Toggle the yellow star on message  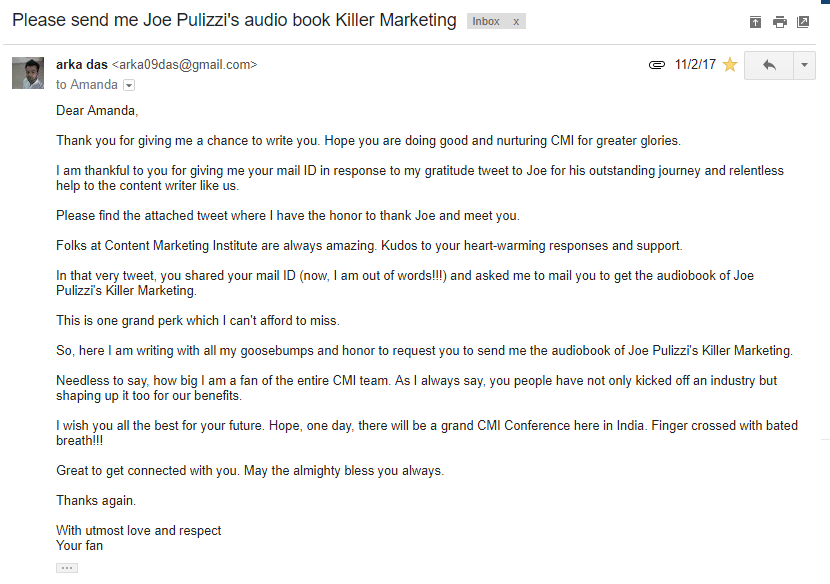730,65
